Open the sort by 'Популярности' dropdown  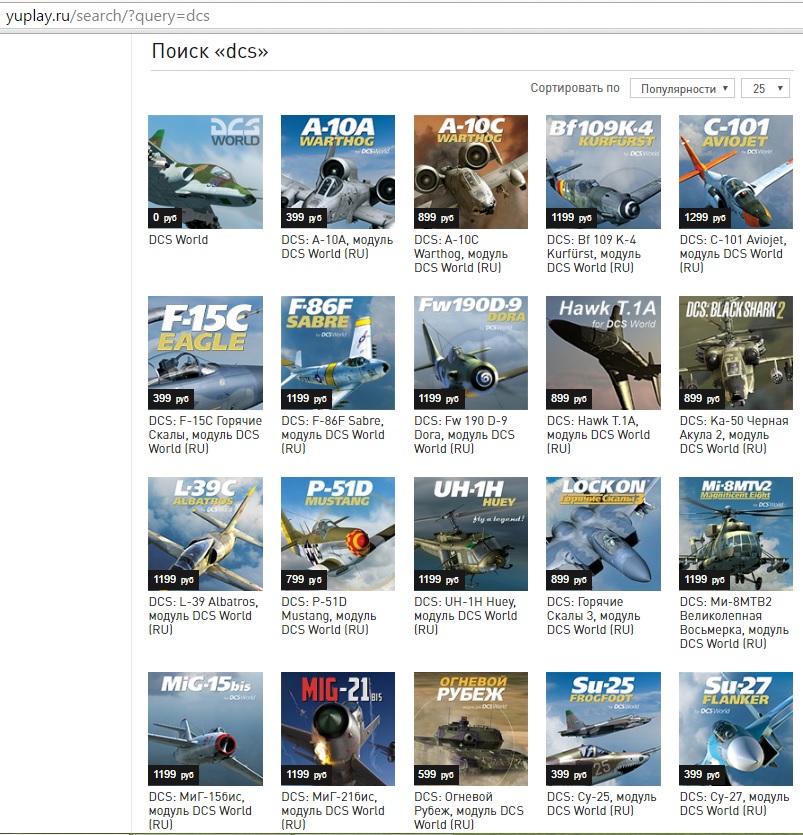pos(682,88)
